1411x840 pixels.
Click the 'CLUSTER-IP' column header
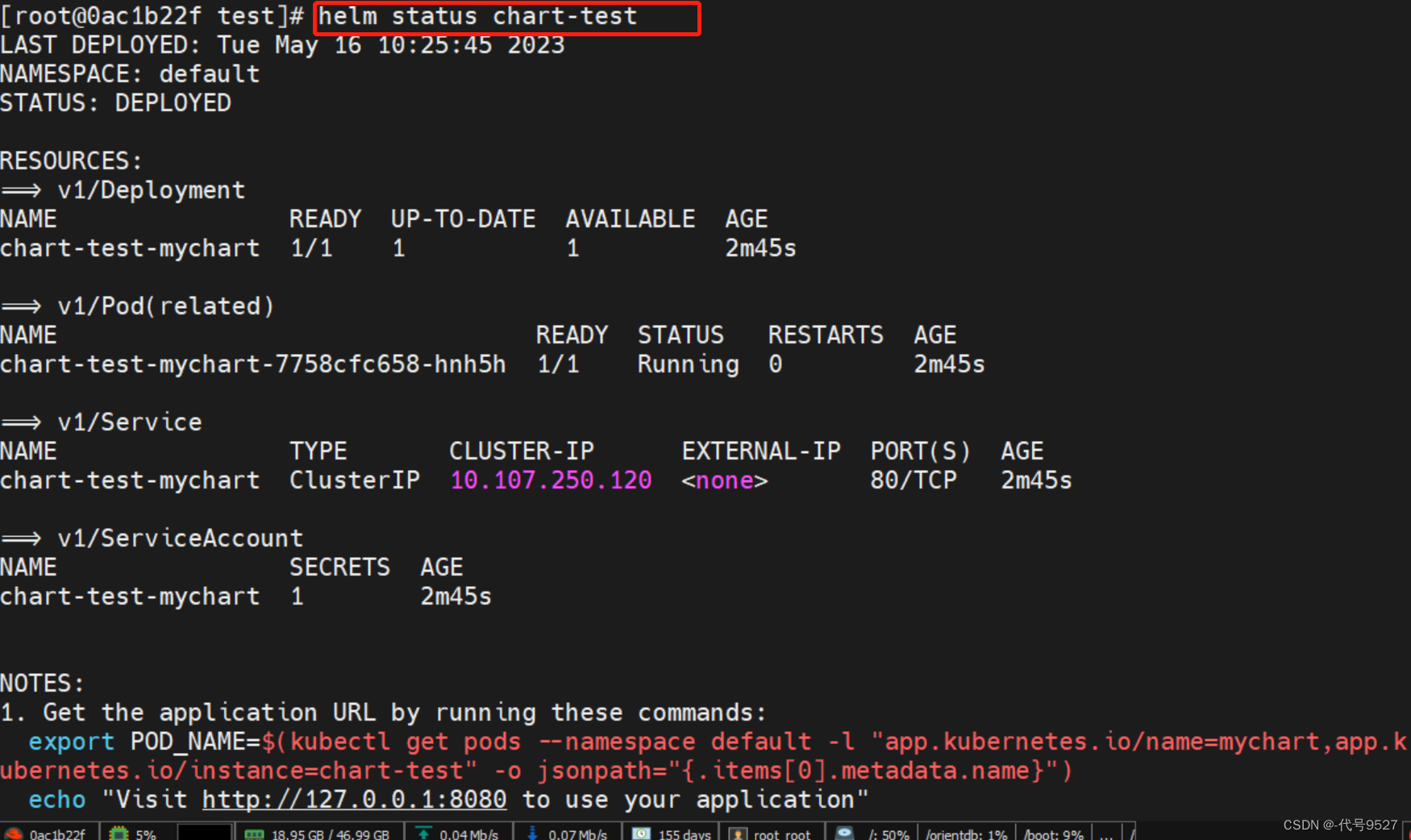[521, 451]
